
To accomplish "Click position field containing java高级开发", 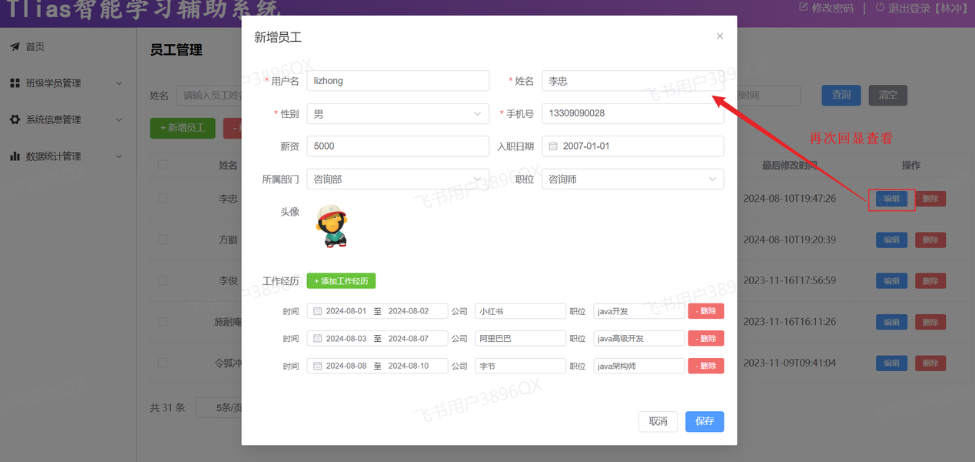I will click(x=639, y=338).
